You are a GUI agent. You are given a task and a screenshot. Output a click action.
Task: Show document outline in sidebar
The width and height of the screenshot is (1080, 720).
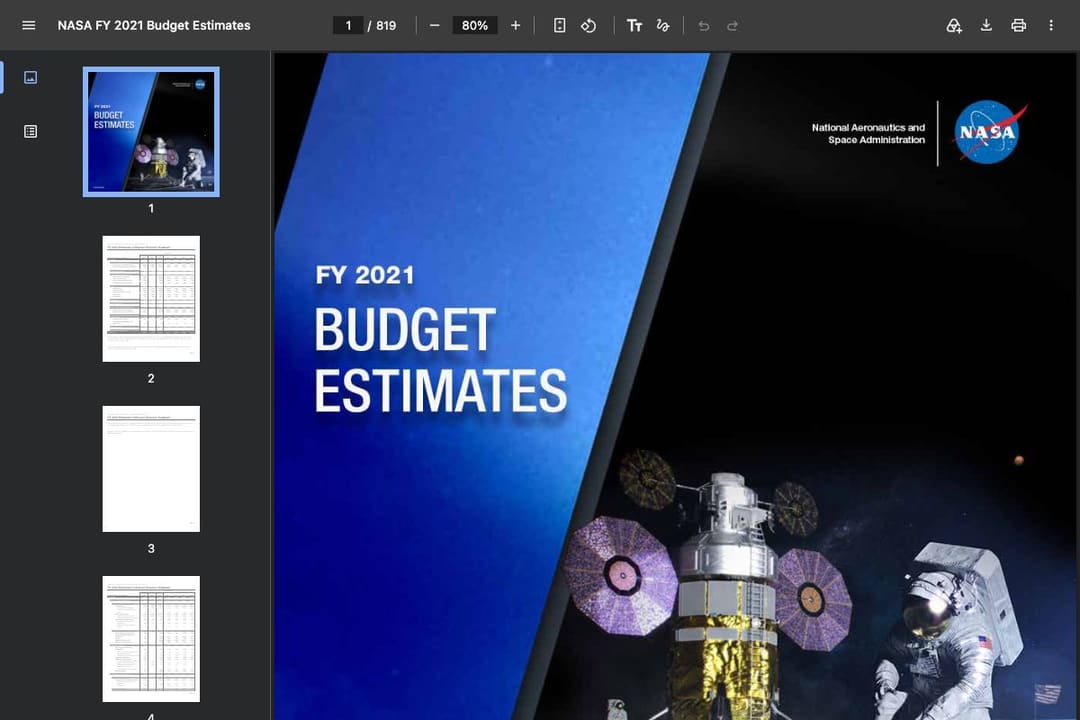point(30,131)
